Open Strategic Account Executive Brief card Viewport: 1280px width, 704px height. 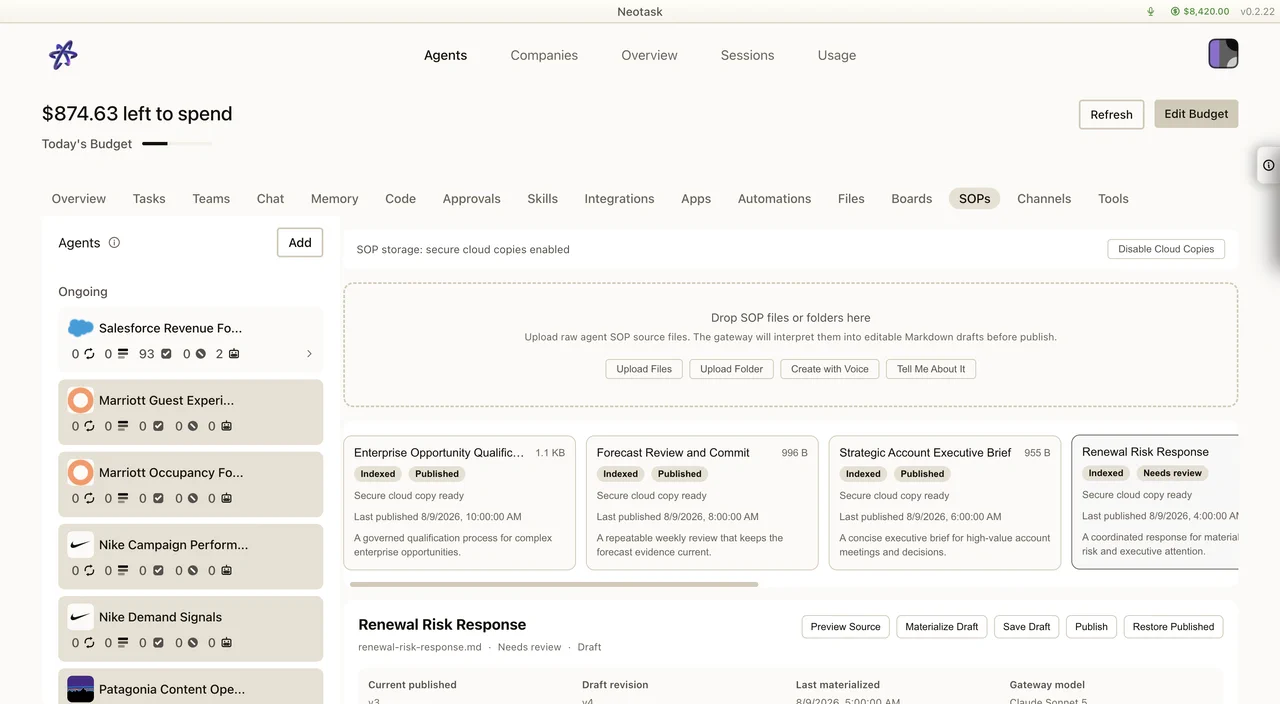[945, 503]
